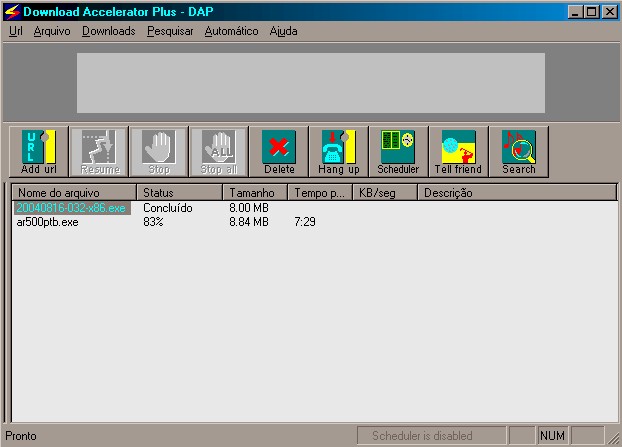
Task: Click the DAP lightning icon in title bar
Action: [12, 12]
